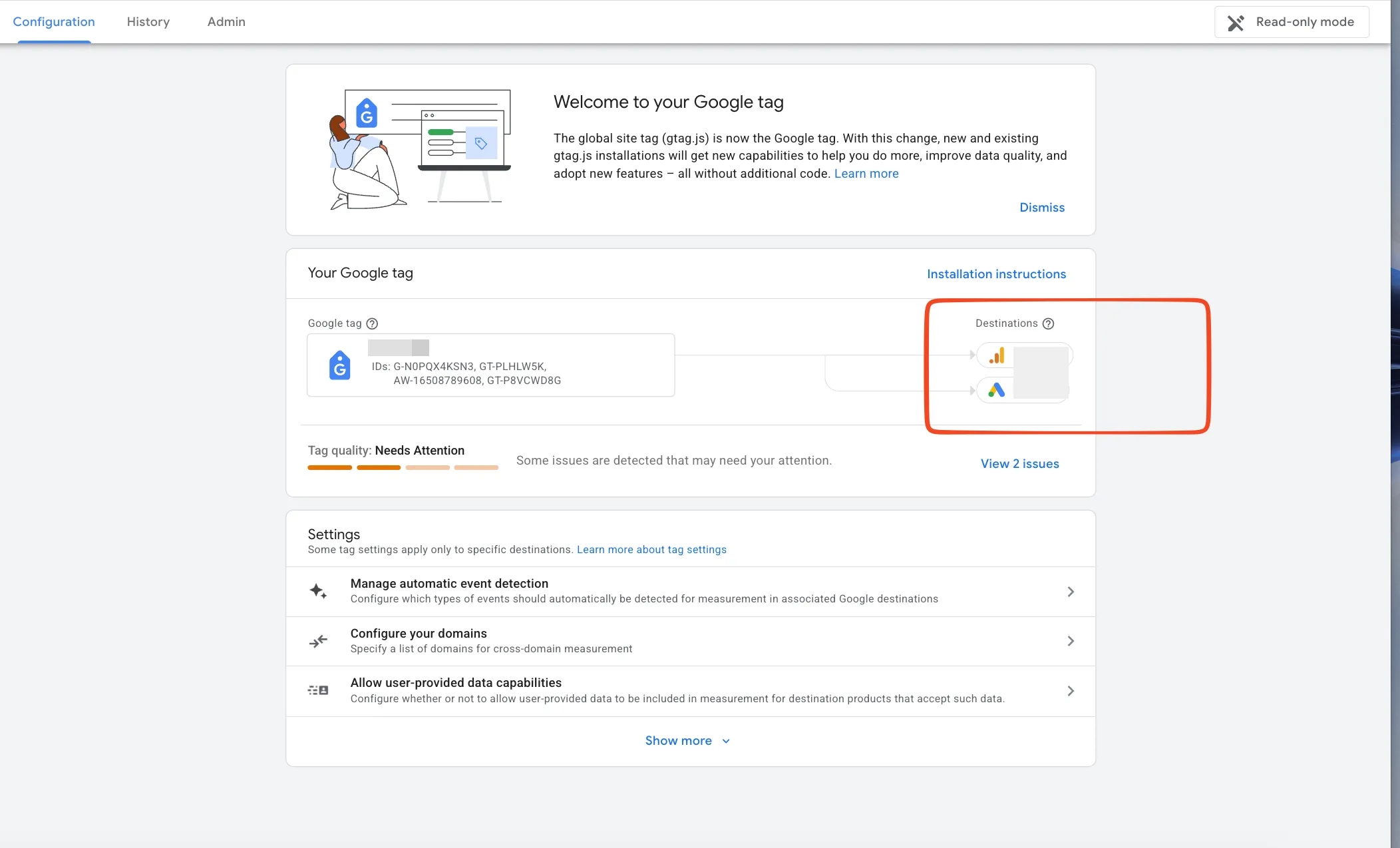This screenshot has height=848, width=1400.
Task: Click the Configure your domains title
Action: pyautogui.click(x=419, y=634)
